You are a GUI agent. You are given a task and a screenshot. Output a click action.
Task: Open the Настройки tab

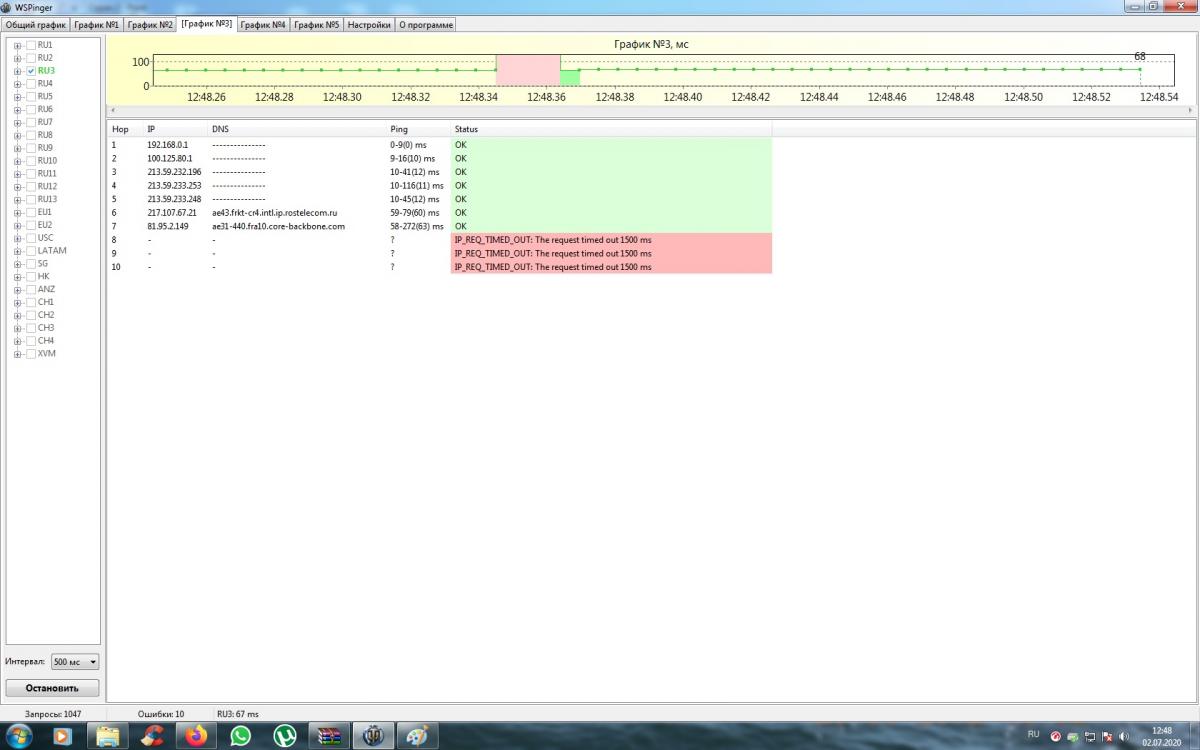(369, 25)
